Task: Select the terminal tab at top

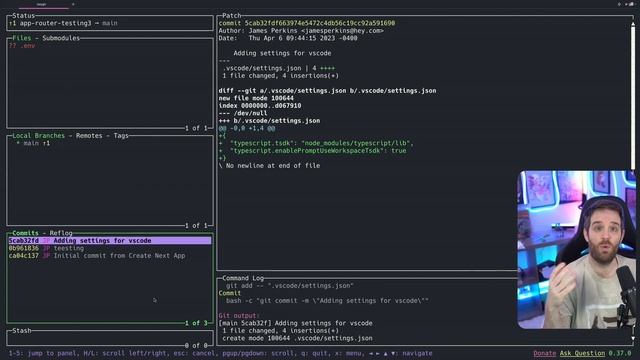Action: [42, 4]
